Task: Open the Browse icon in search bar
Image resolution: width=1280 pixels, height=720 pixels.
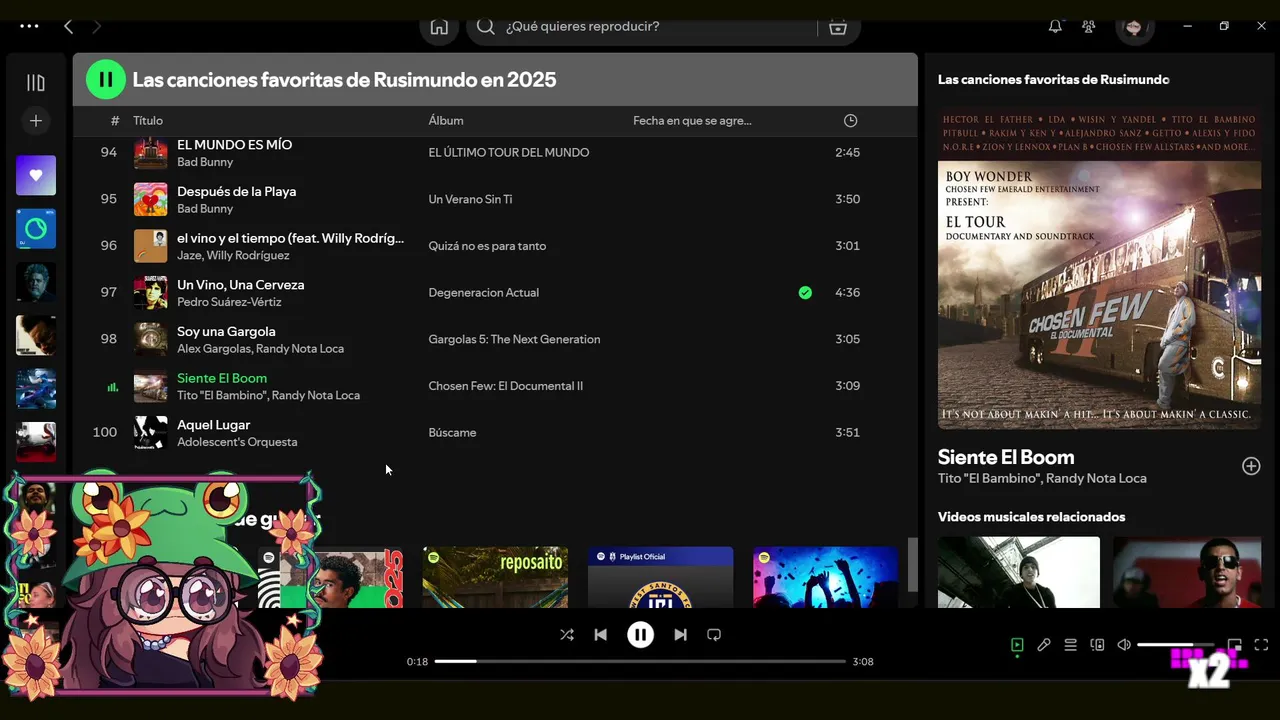Action: (x=838, y=27)
